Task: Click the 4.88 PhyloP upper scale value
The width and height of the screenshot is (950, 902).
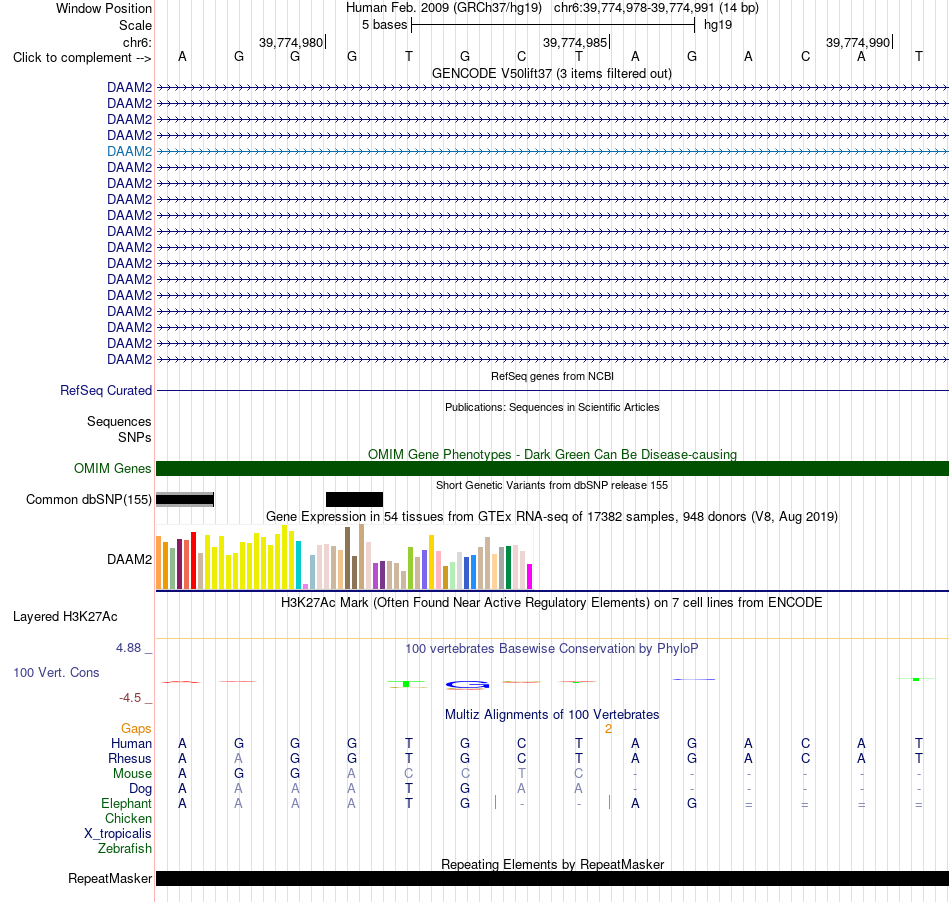Action: click(x=128, y=648)
